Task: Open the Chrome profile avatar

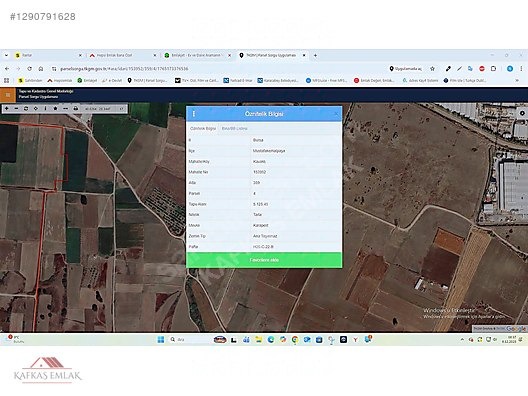Action: 510,69
